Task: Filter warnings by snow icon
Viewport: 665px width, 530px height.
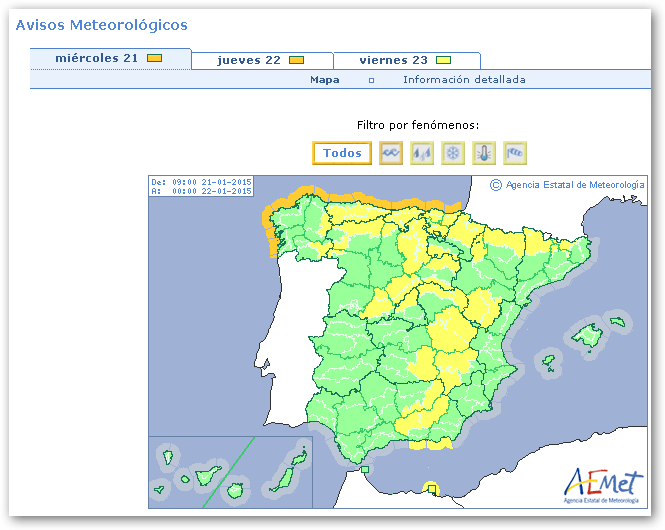Action: pyautogui.click(x=453, y=153)
